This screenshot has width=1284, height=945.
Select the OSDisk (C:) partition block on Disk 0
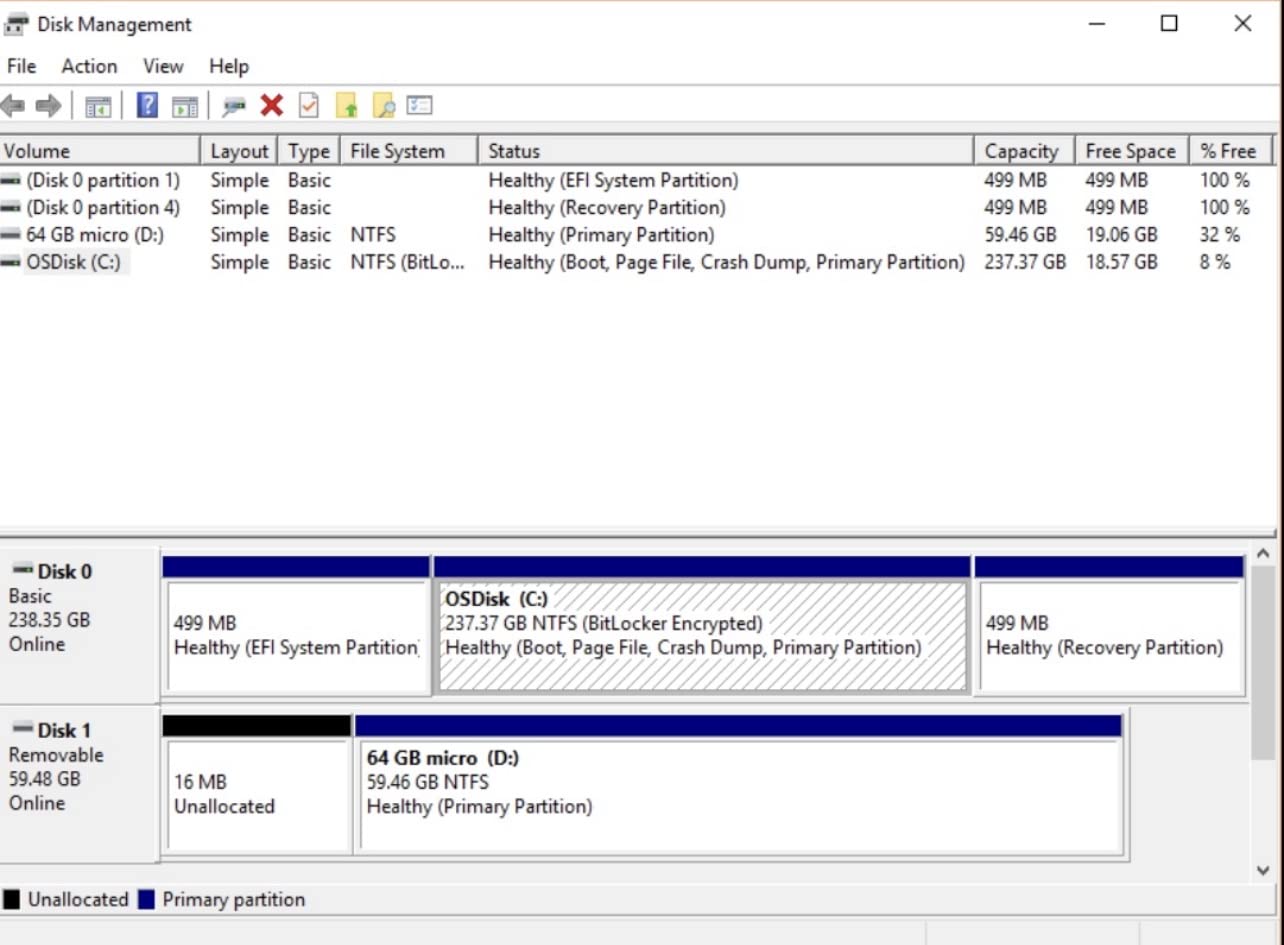coord(702,626)
